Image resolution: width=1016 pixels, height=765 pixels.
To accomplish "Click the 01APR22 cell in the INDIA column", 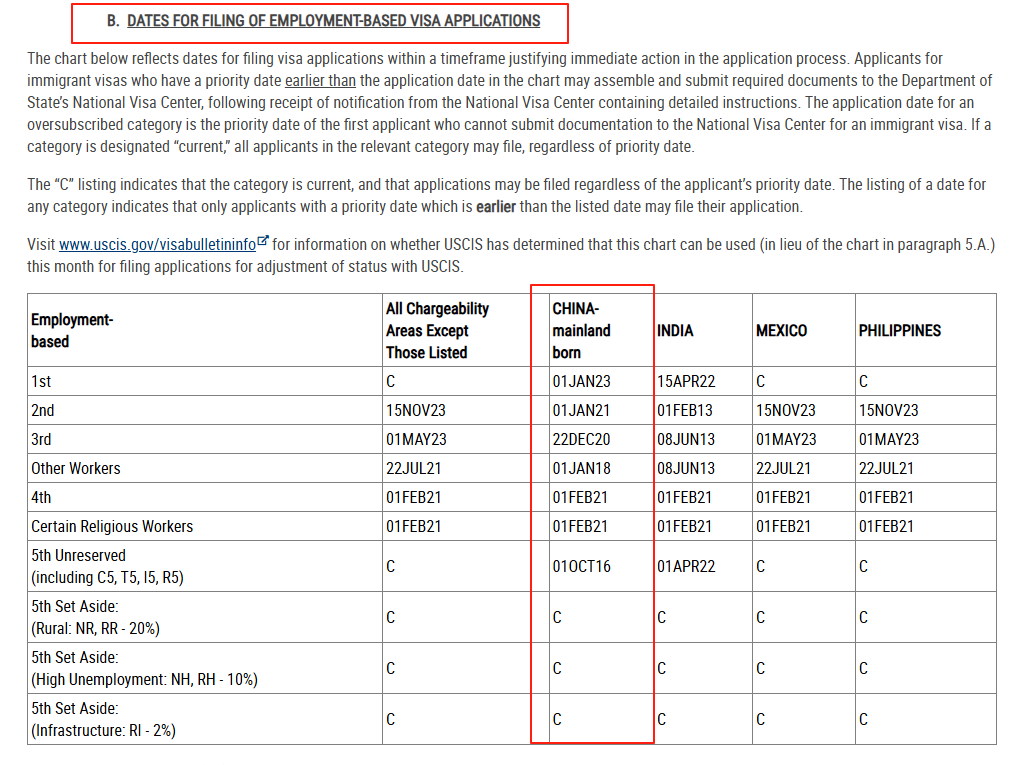I will pyautogui.click(x=686, y=567).
